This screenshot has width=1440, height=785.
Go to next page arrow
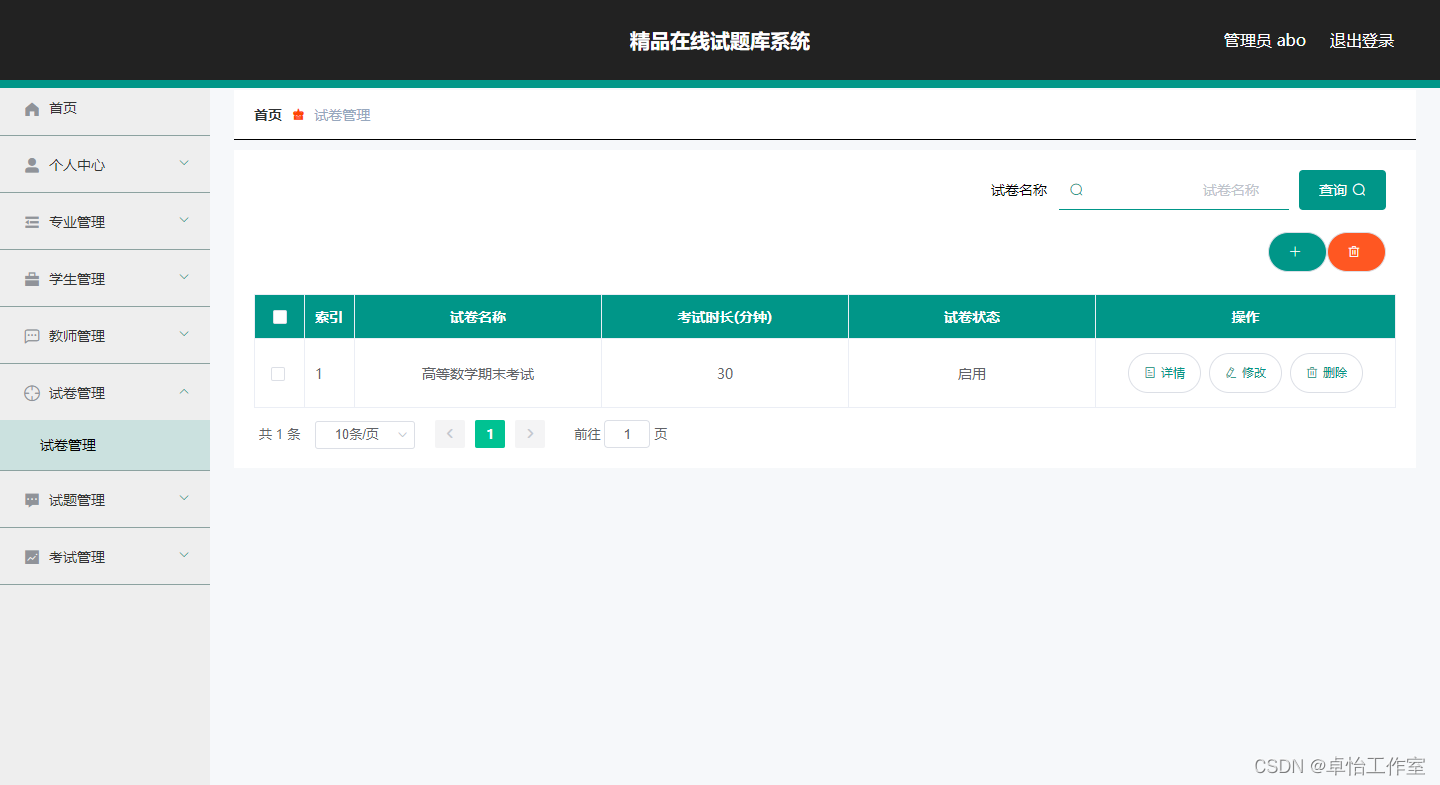530,434
